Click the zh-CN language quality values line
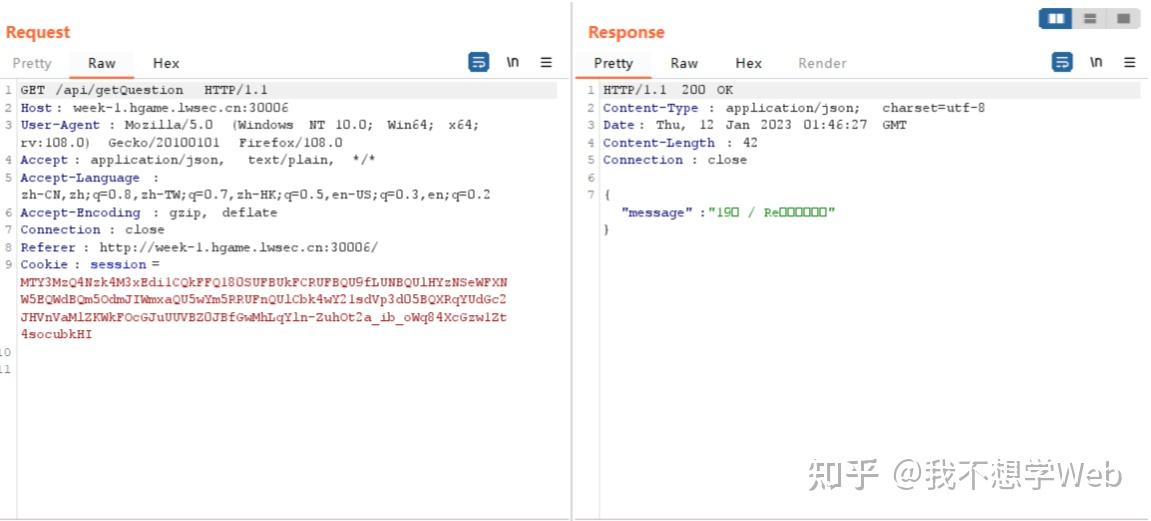Viewport: 1151px width, 521px height. pyautogui.click(x=255, y=195)
